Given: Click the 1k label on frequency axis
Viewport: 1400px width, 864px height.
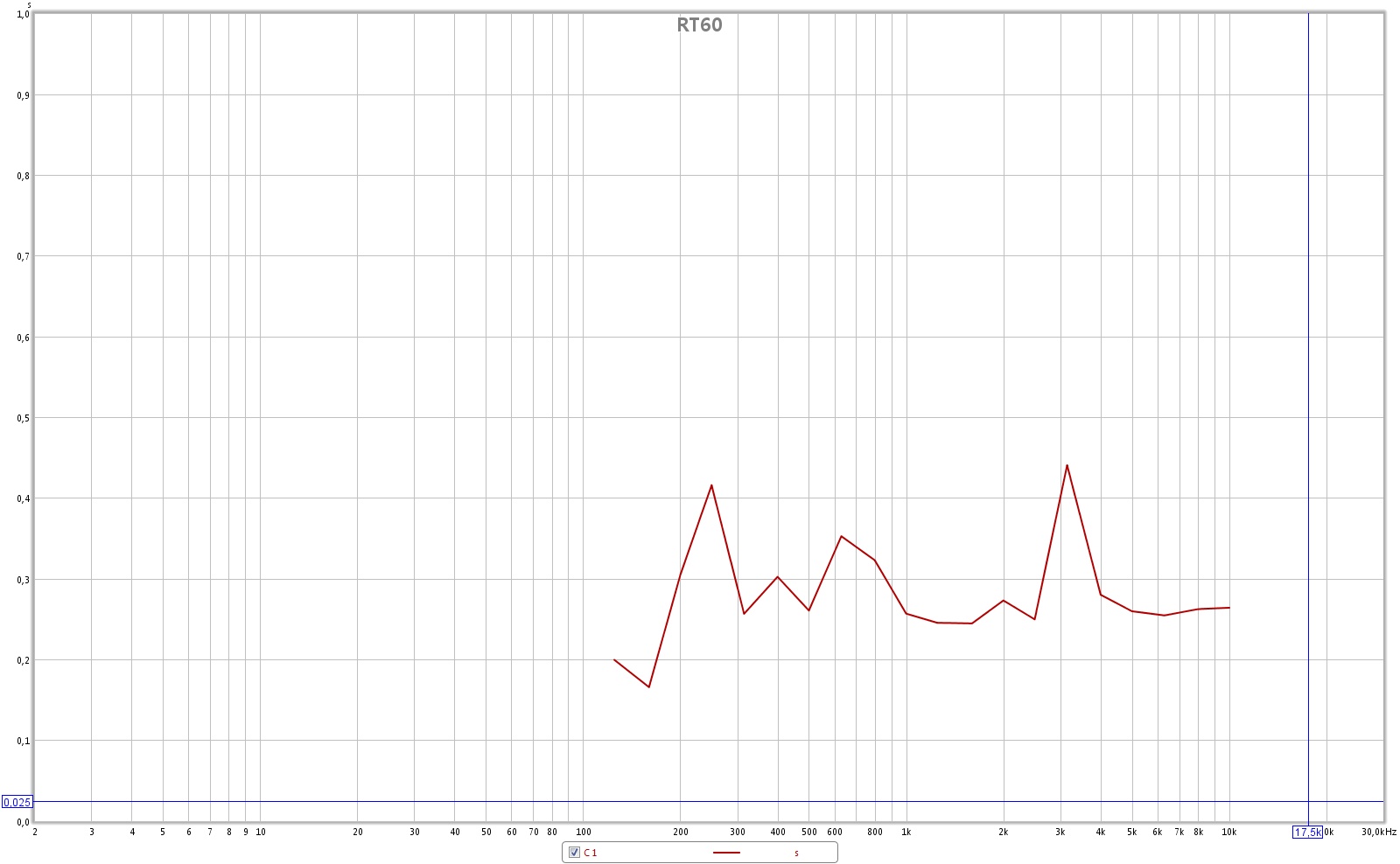Looking at the screenshot, I should pos(906,832).
